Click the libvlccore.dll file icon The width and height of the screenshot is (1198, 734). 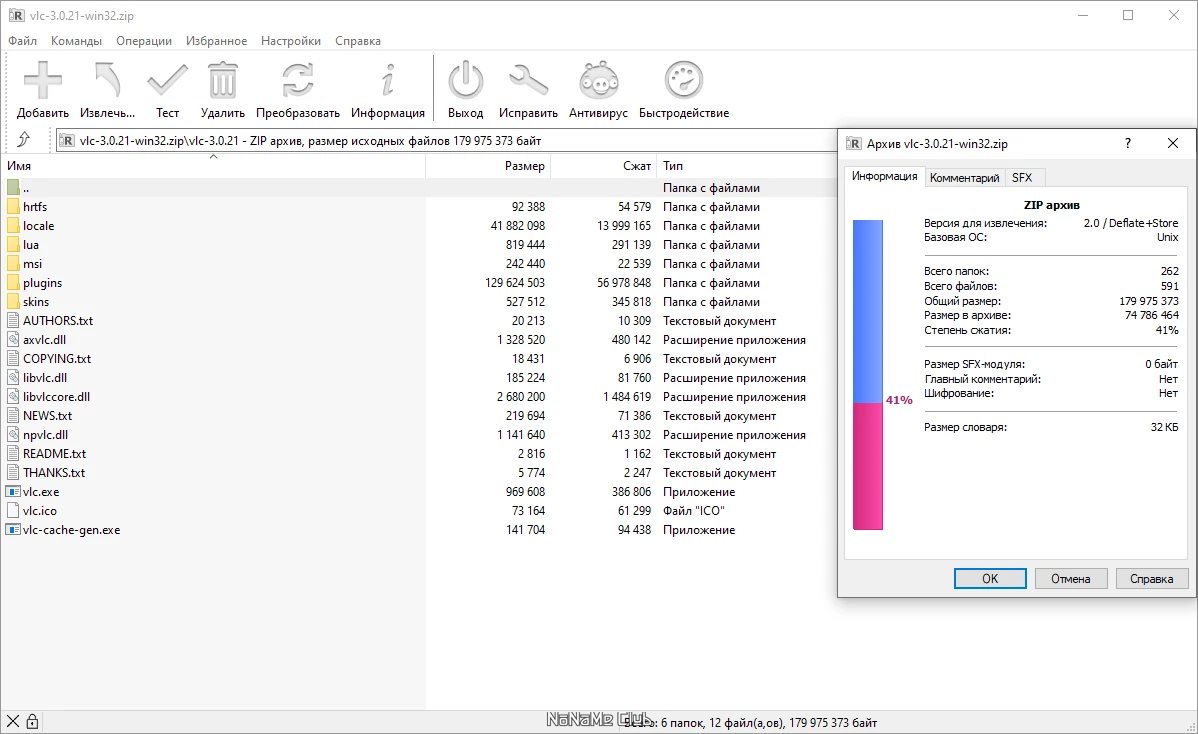point(13,396)
